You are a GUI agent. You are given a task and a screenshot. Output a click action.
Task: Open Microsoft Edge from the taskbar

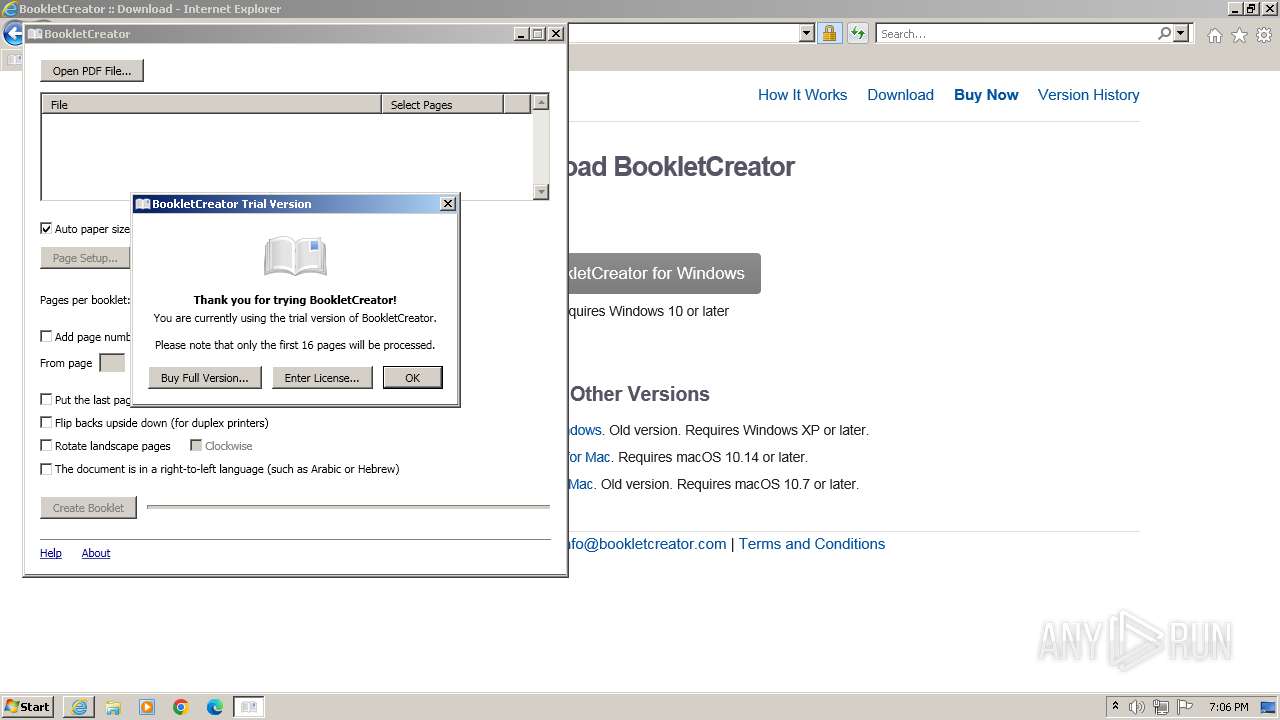pyautogui.click(x=215, y=707)
